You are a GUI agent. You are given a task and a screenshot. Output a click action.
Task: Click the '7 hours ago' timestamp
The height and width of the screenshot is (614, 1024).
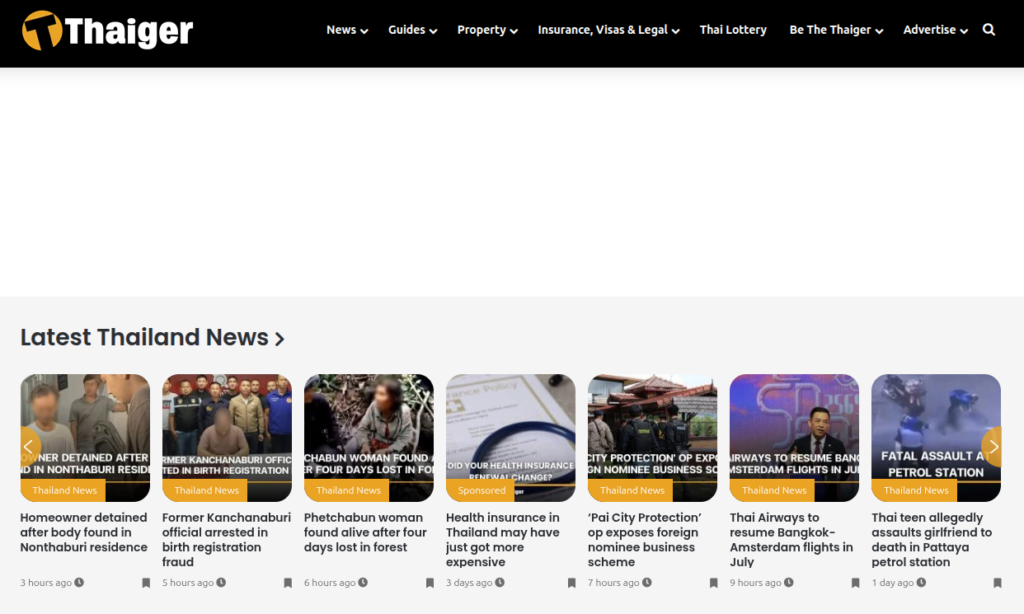(x=613, y=583)
